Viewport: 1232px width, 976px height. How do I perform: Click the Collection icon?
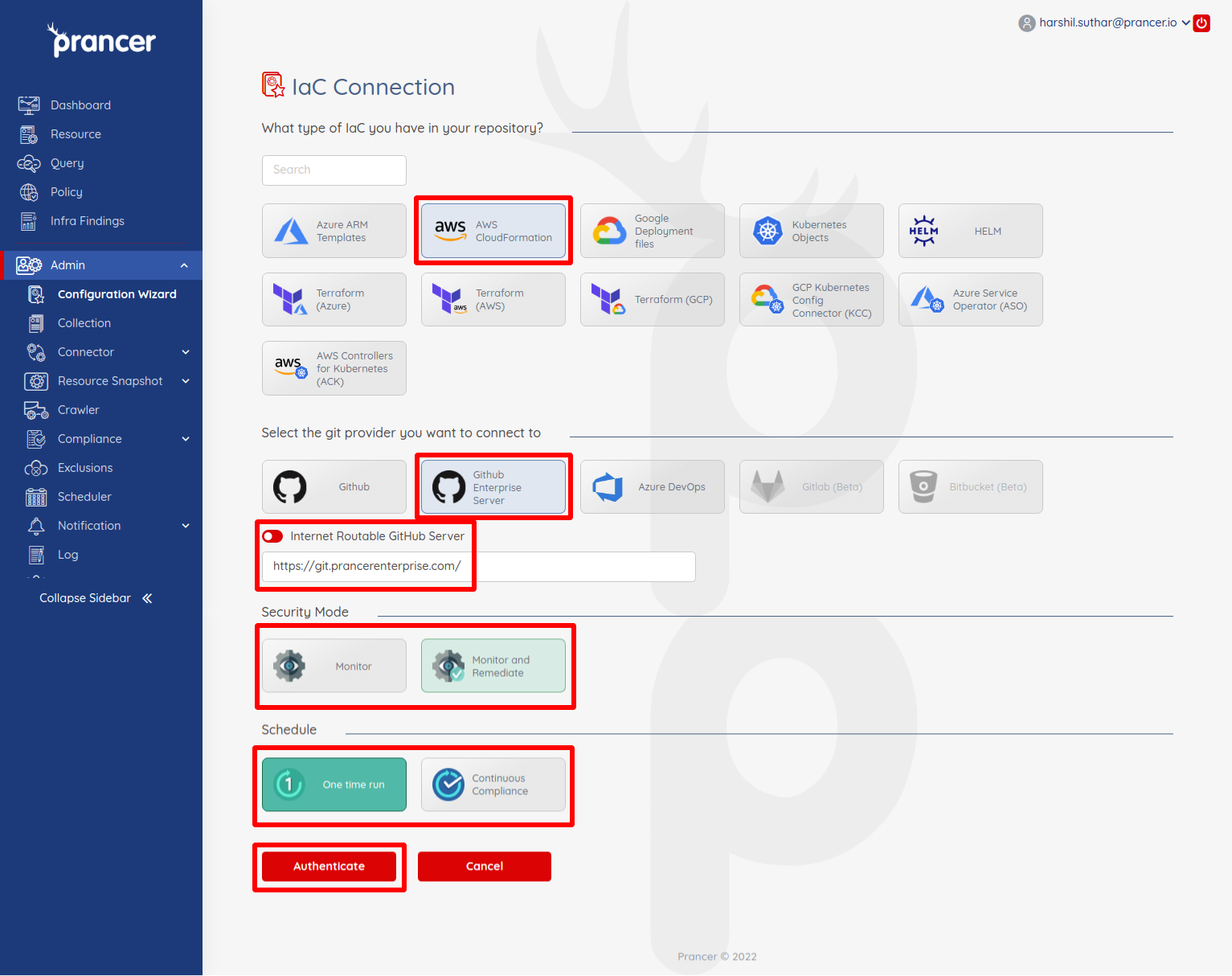36,323
